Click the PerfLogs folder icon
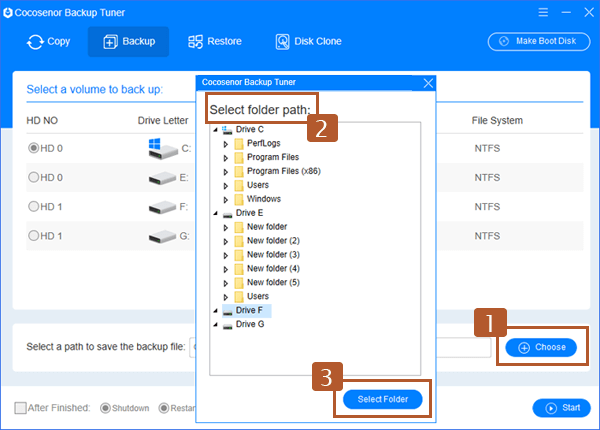This screenshot has height=430, width=600. coord(239,144)
